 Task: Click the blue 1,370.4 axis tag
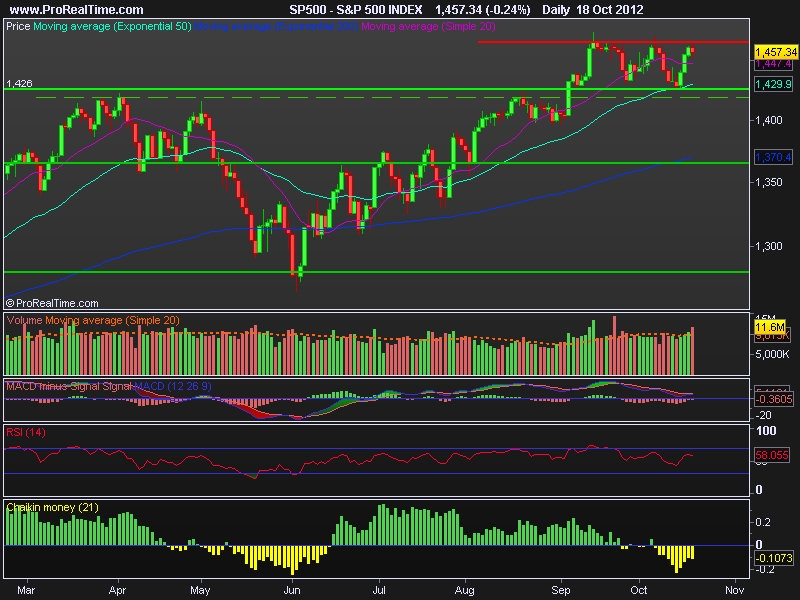(773, 157)
